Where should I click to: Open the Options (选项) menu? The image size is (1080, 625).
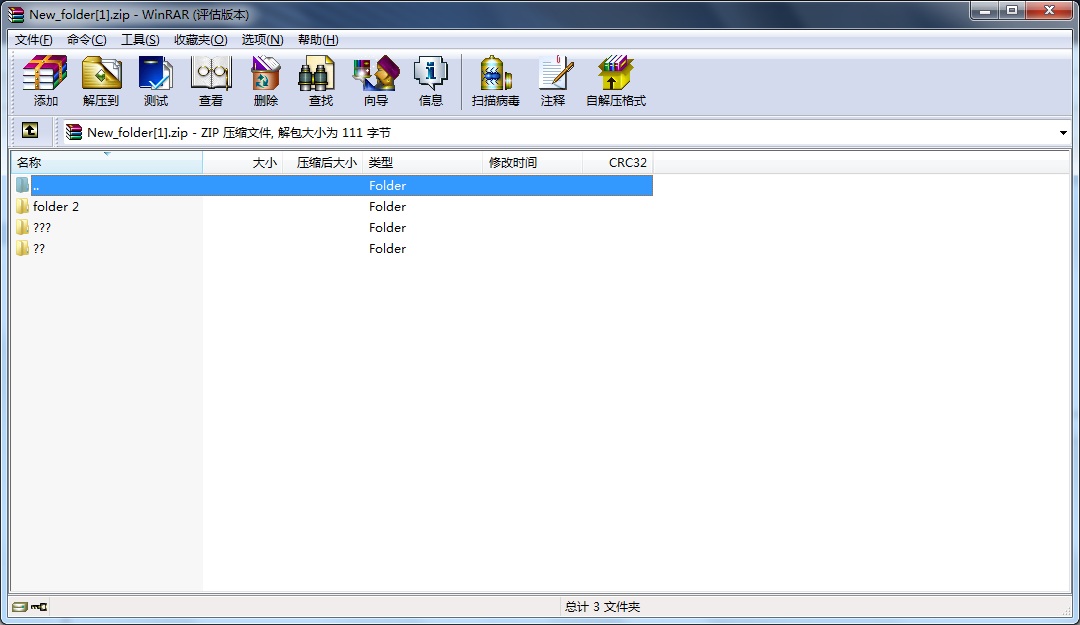(x=262, y=40)
